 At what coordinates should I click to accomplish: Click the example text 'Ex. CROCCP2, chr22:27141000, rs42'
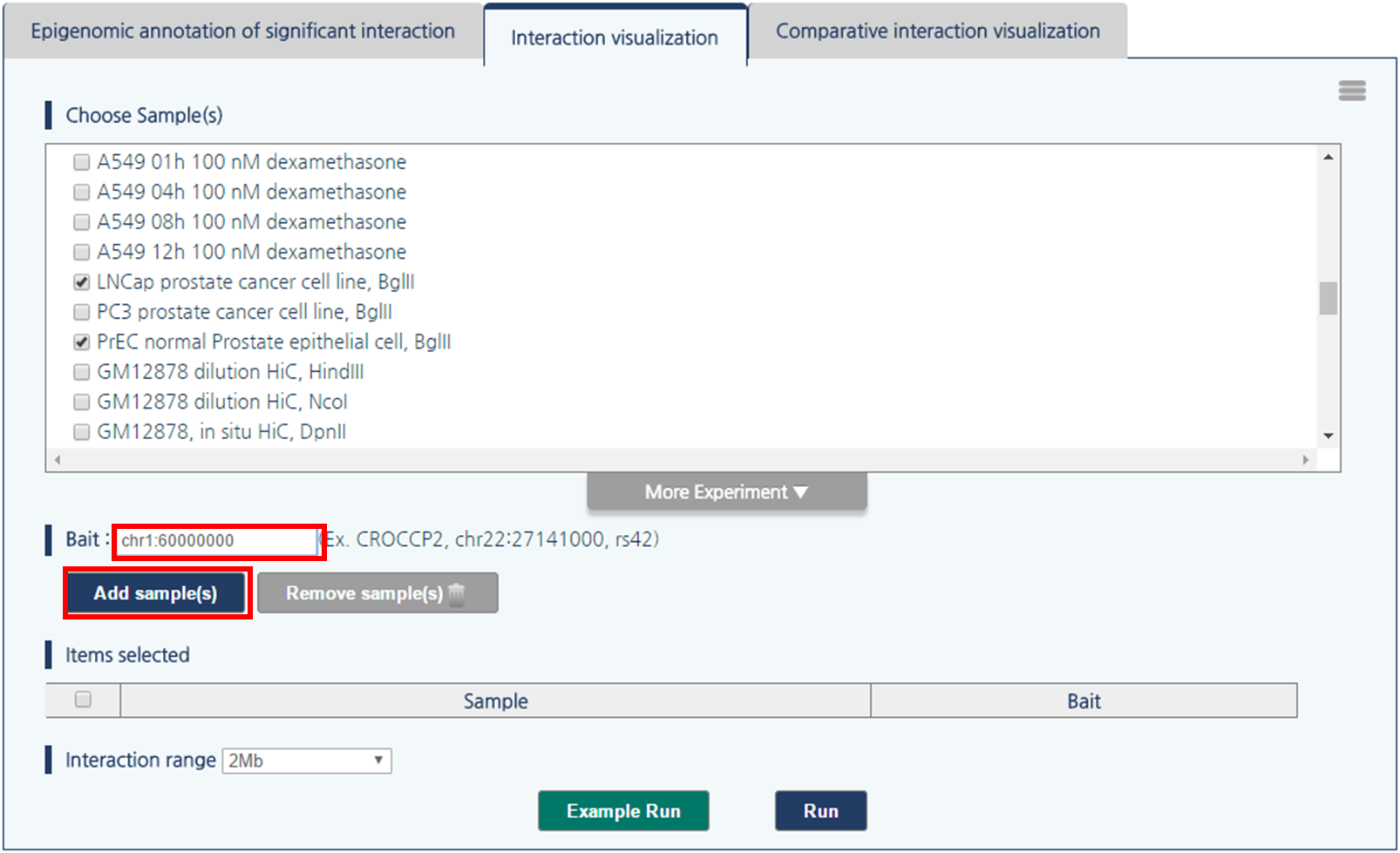pos(492,540)
